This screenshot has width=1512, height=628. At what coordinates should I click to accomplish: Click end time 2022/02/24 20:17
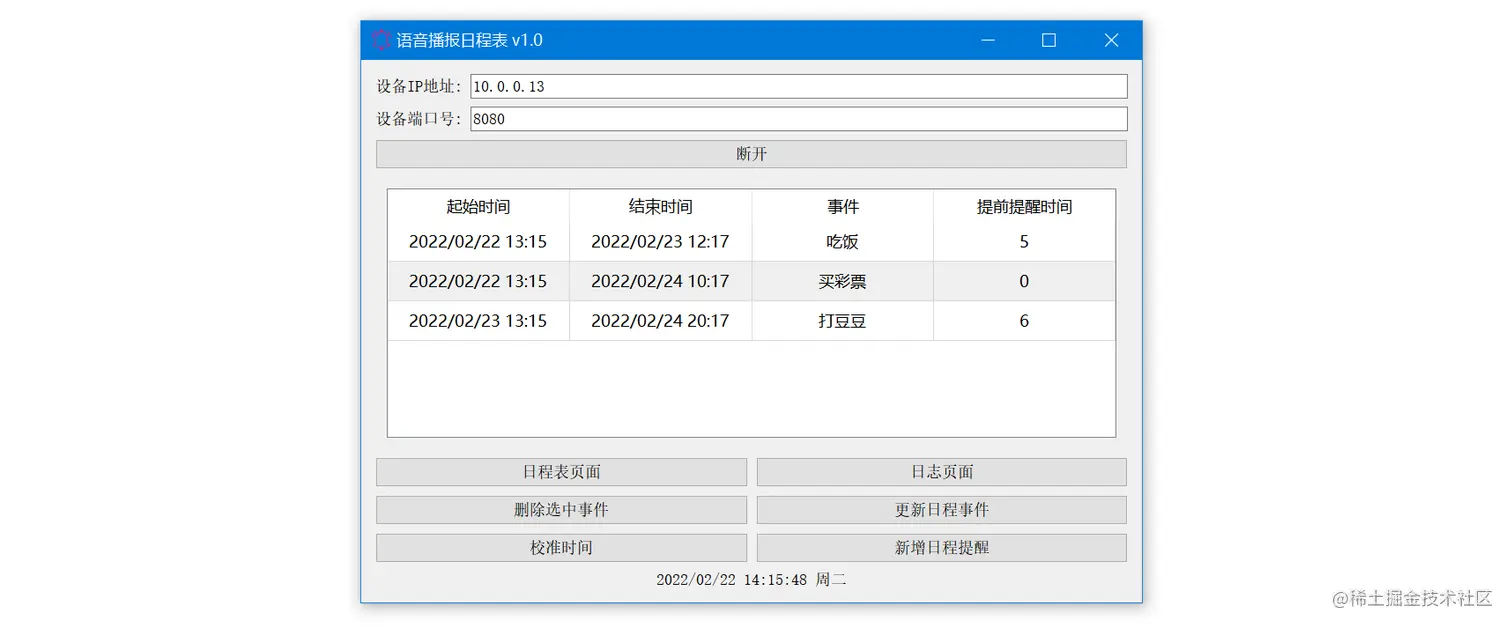click(660, 321)
